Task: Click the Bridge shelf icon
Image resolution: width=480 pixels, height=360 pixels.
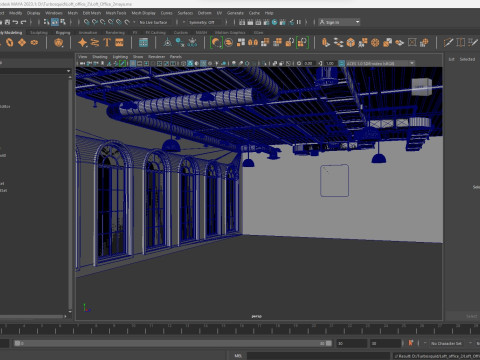Action: click(338, 43)
